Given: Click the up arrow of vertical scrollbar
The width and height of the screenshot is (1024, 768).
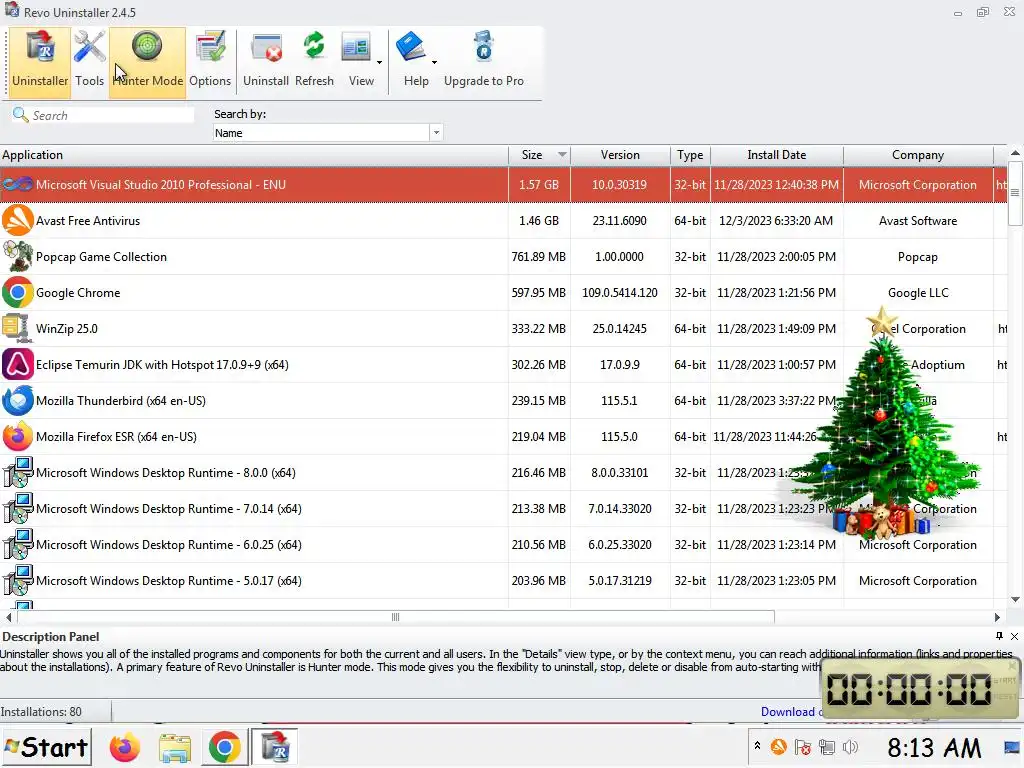Looking at the screenshot, I should tap(1015, 153).
